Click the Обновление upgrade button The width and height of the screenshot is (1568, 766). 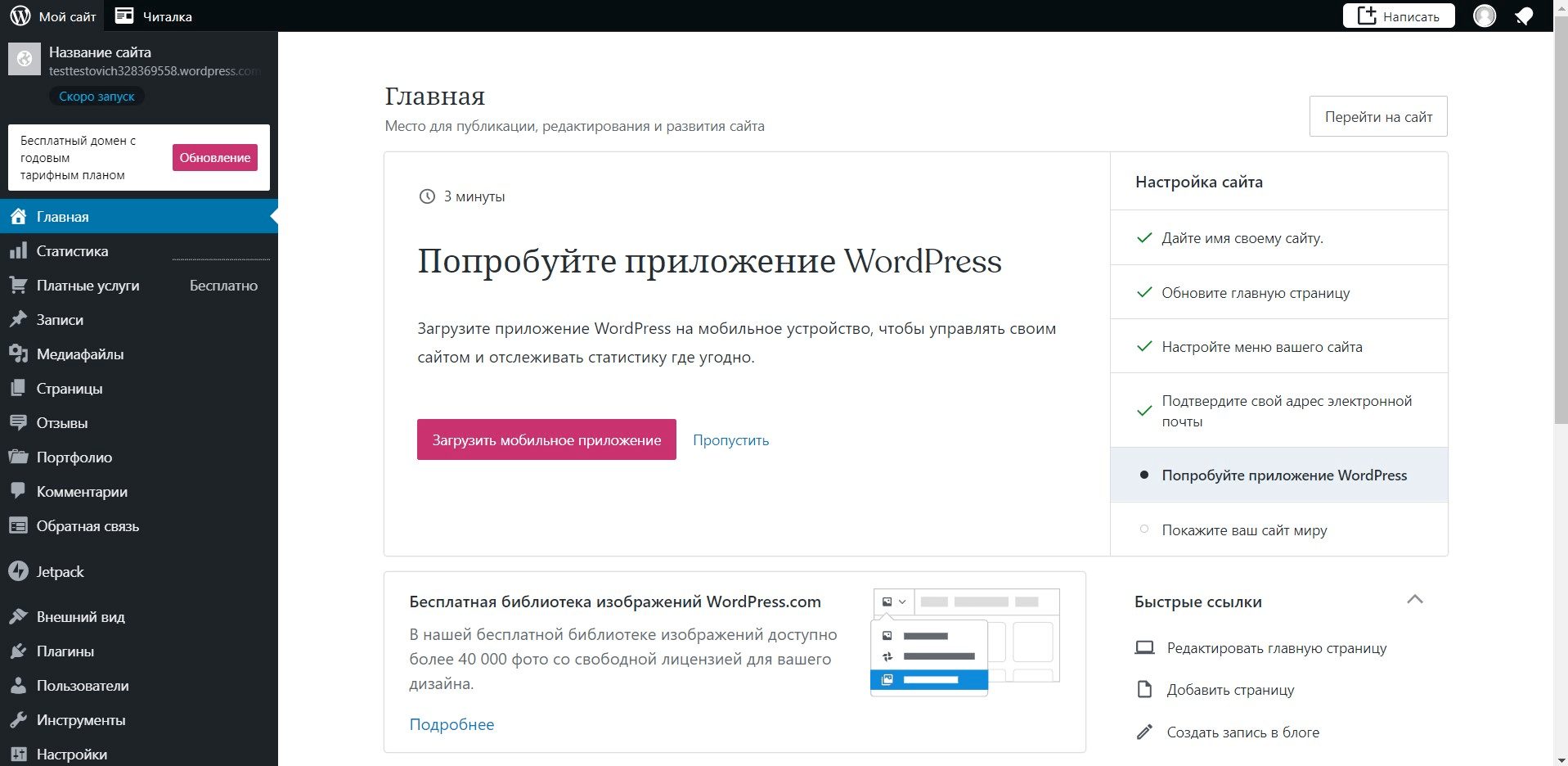[215, 157]
